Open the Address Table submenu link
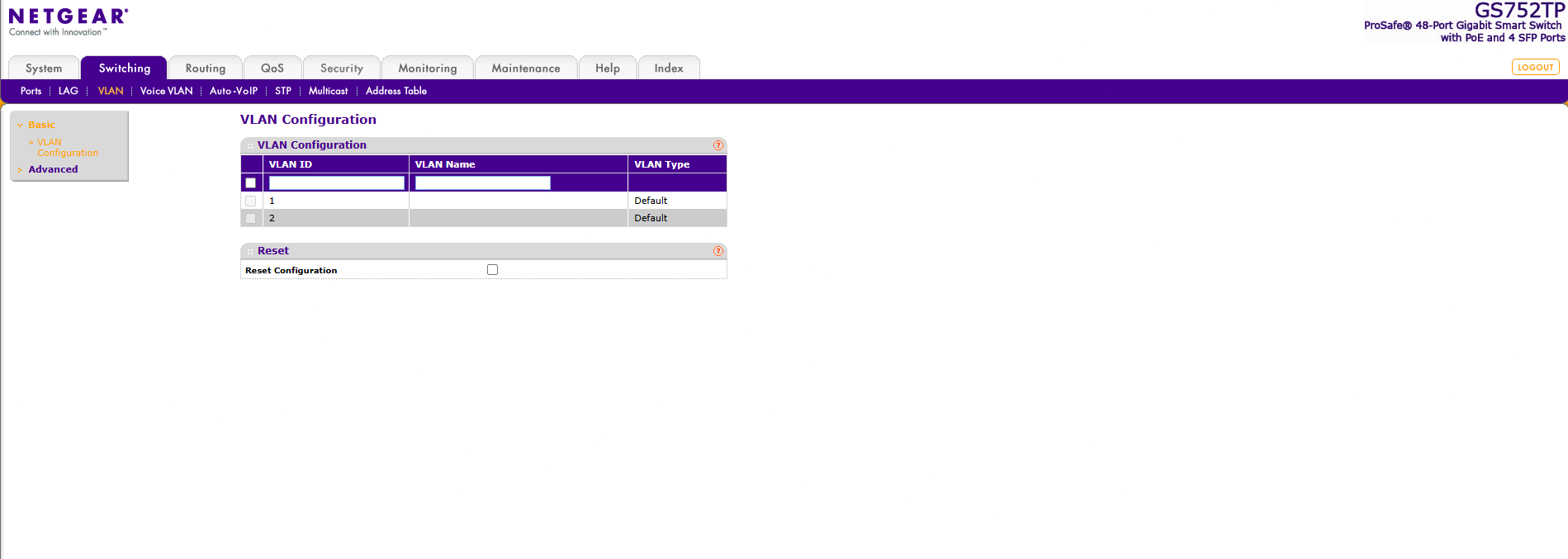The width and height of the screenshot is (1568, 559). (396, 91)
